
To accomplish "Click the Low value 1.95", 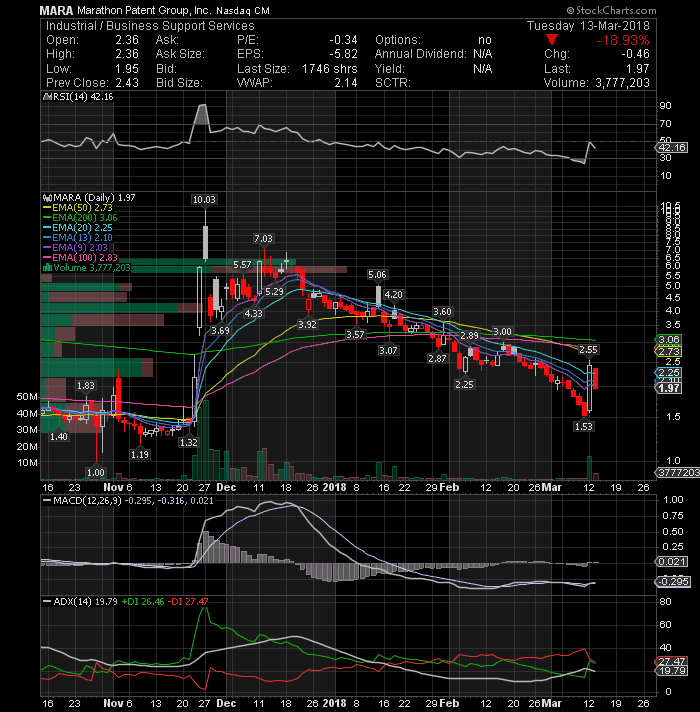I will click(x=127, y=69).
